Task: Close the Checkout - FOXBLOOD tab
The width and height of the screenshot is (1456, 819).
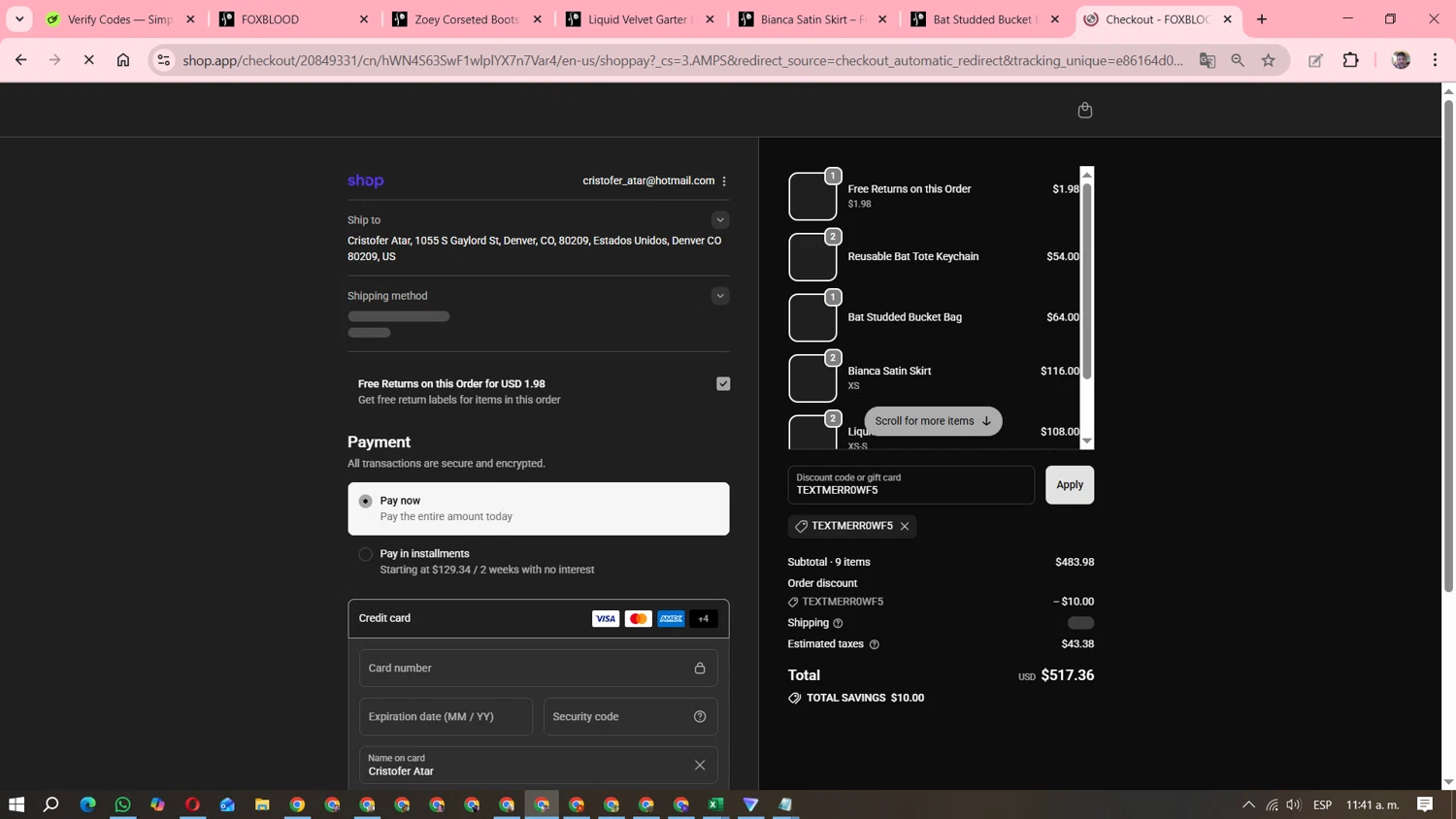Action: click(1228, 19)
